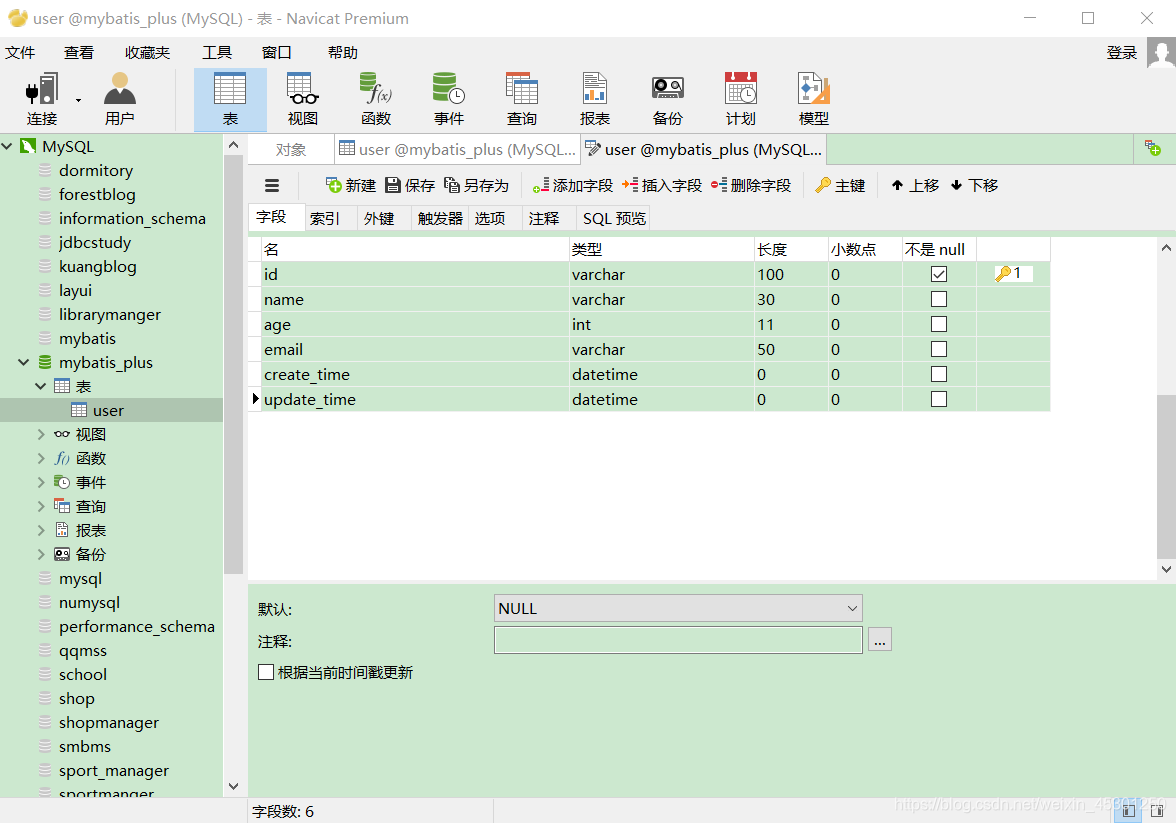Open the 备份 (Backup) tool
This screenshot has width=1176, height=823.
click(x=667, y=97)
